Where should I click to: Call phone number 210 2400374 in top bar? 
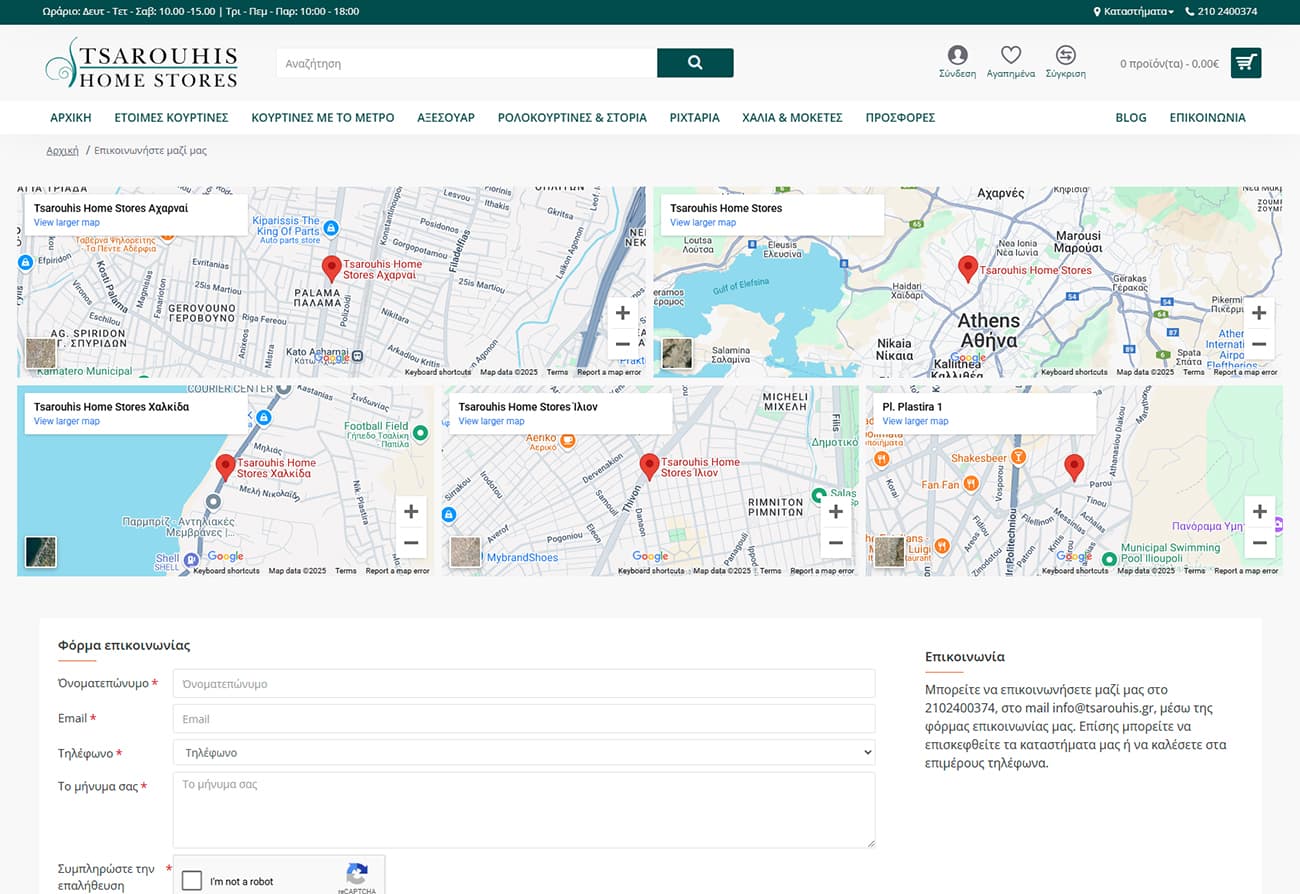(1221, 12)
